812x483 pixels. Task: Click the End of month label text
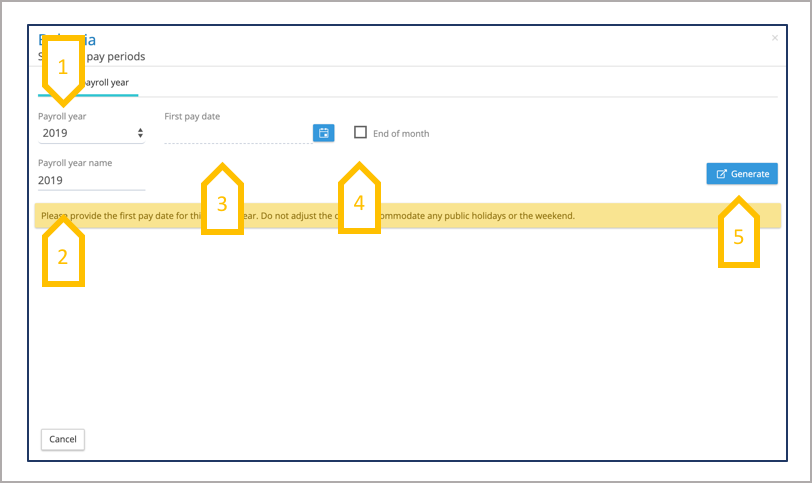(x=401, y=134)
